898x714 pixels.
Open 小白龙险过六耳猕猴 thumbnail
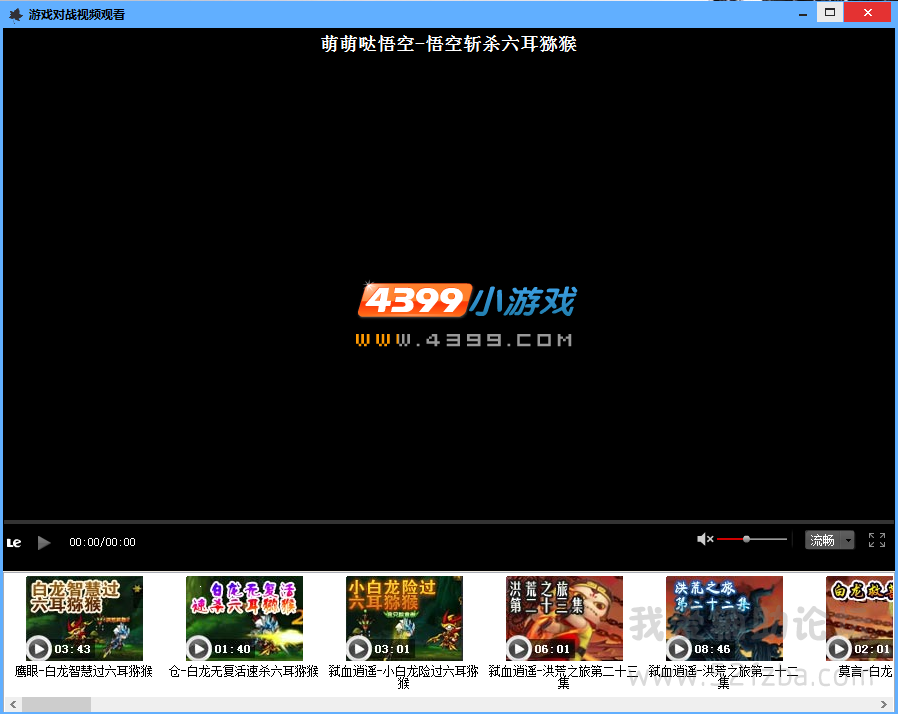pos(404,618)
